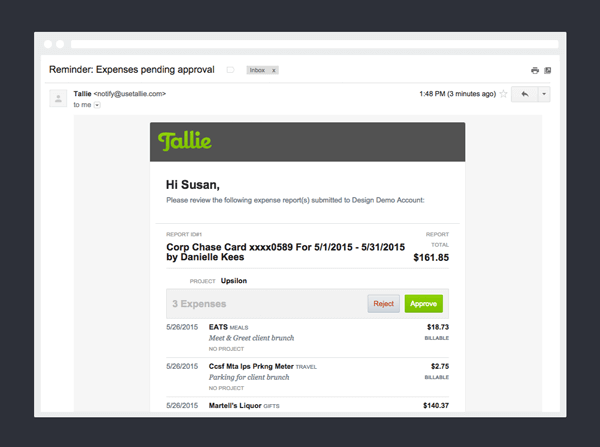Star this email from Tallie
The width and height of the screenshot is (600, 447).
coord(504,94)
